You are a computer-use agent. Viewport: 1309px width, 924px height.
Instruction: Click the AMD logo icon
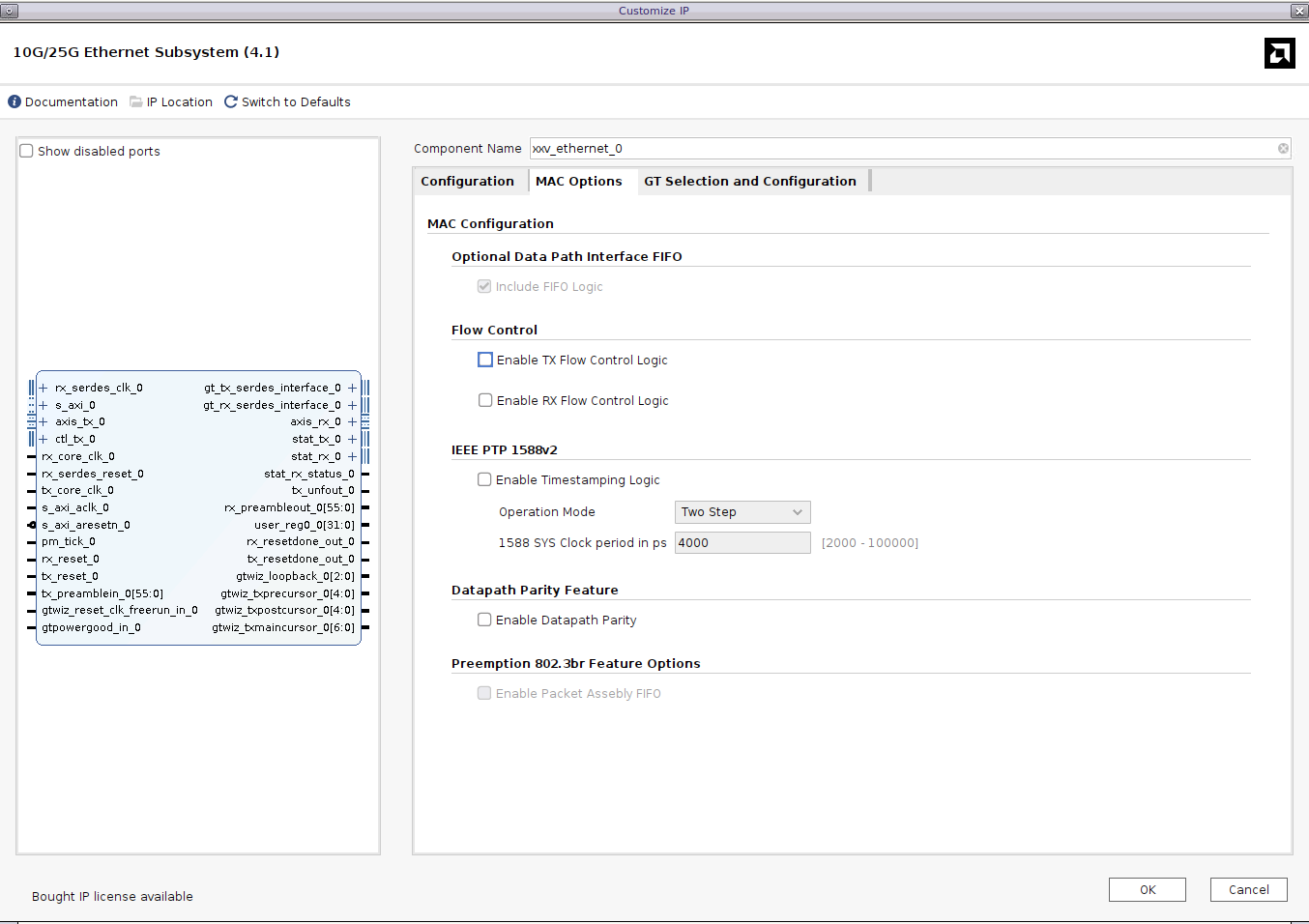[x=1279, y=53]
